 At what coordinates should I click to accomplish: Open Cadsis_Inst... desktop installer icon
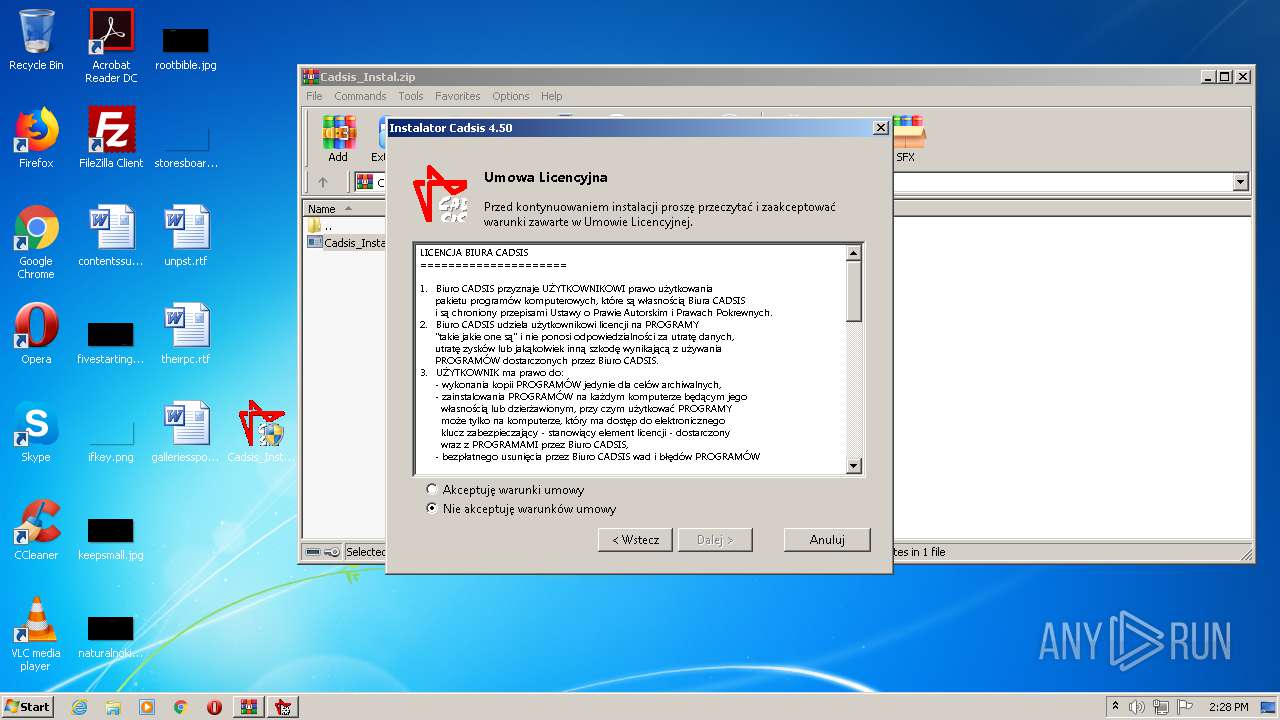pos(261,432)
